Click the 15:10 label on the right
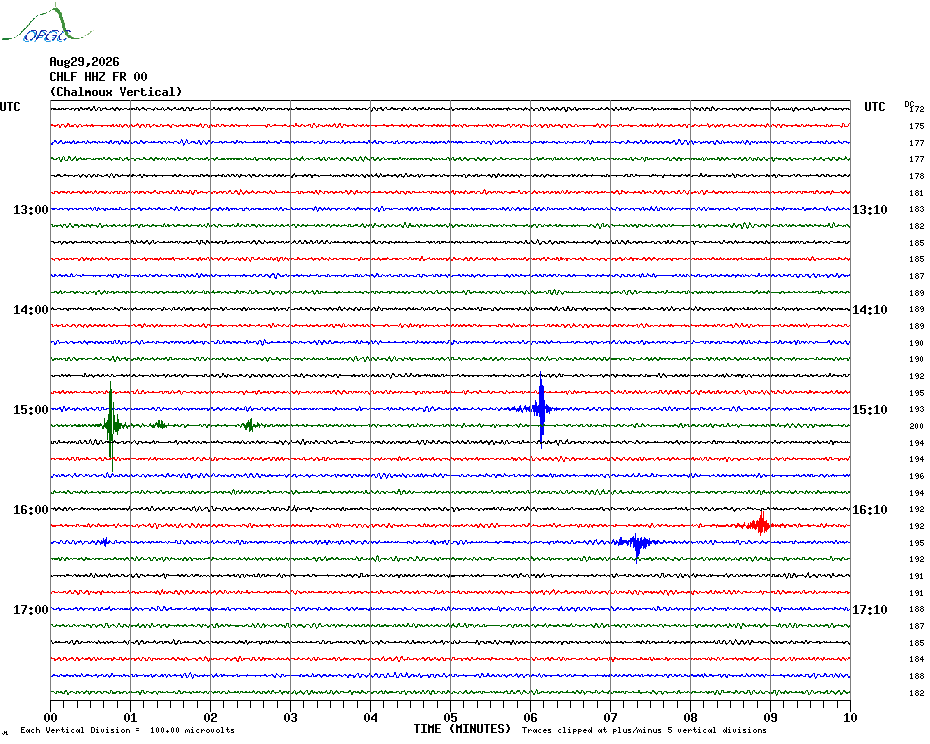 click(870, 409)
